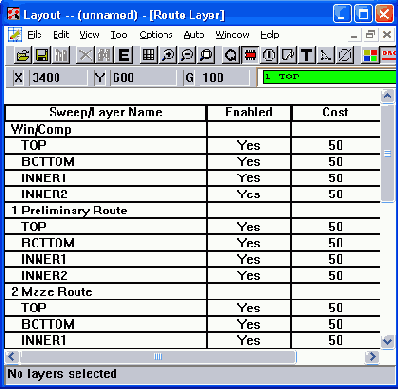Open the Options menu
Image resolution: width=398 pixels, height=389 pixels.
pyautogui.click(x=156, y=35)
